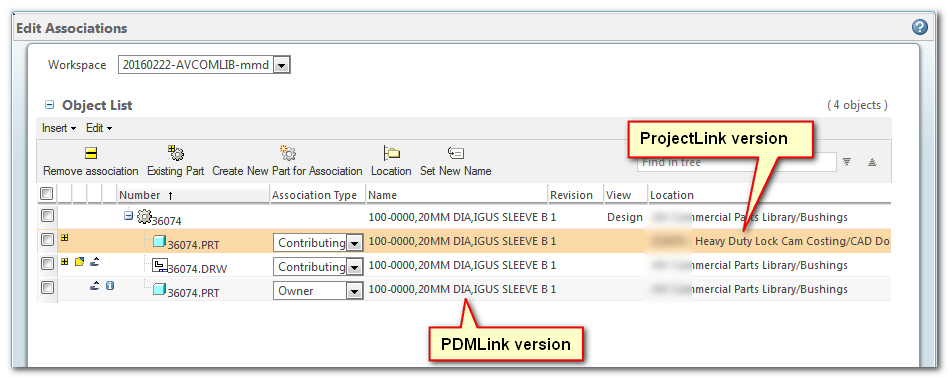Sort by the View column header
The height and width of the screenshot is (378, 948).
618,195
